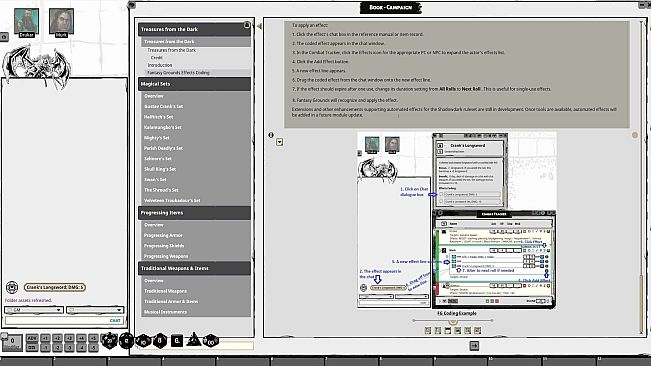This screenshot has width=651, height=366.
Task: Select the Mork character portrait
Action: (61, 20)
